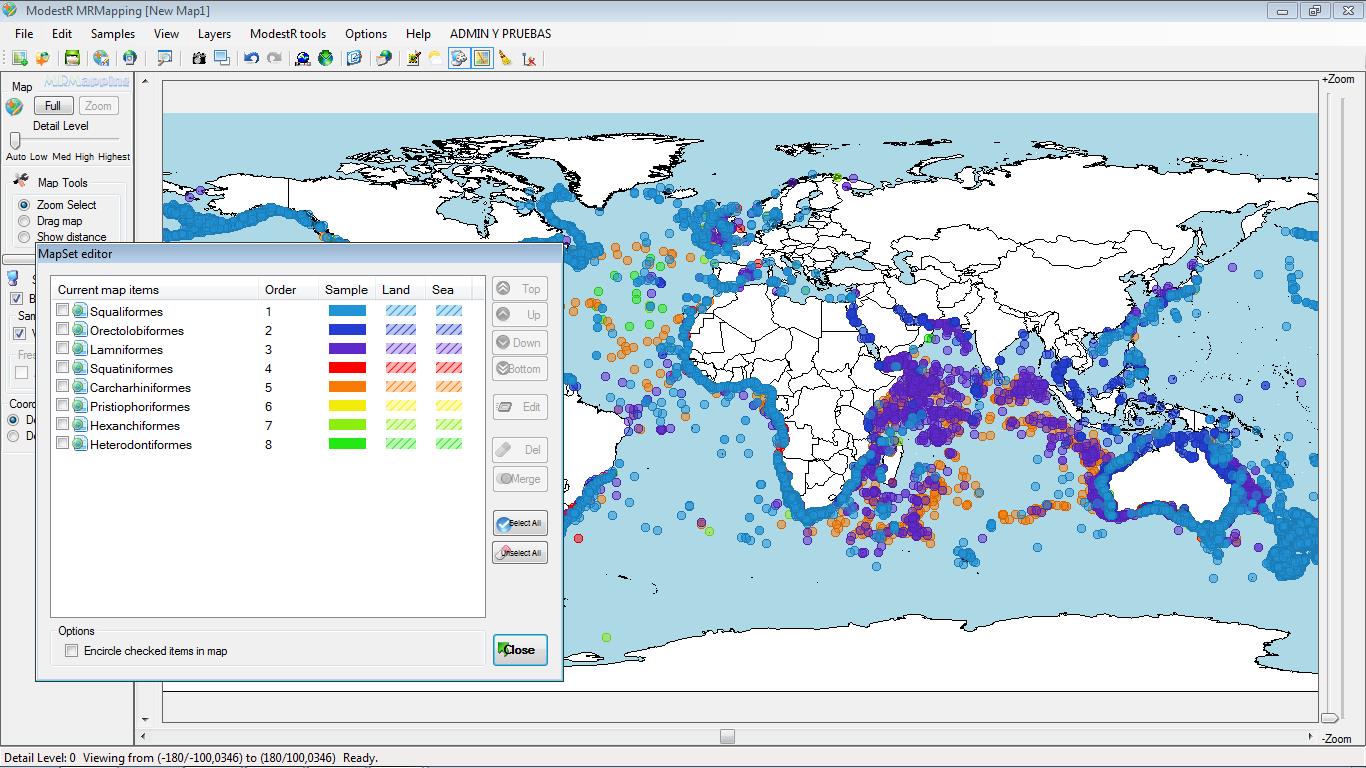
Task: Click the horizontal scrollbar thumb below map
Action: tap(727, 737)
